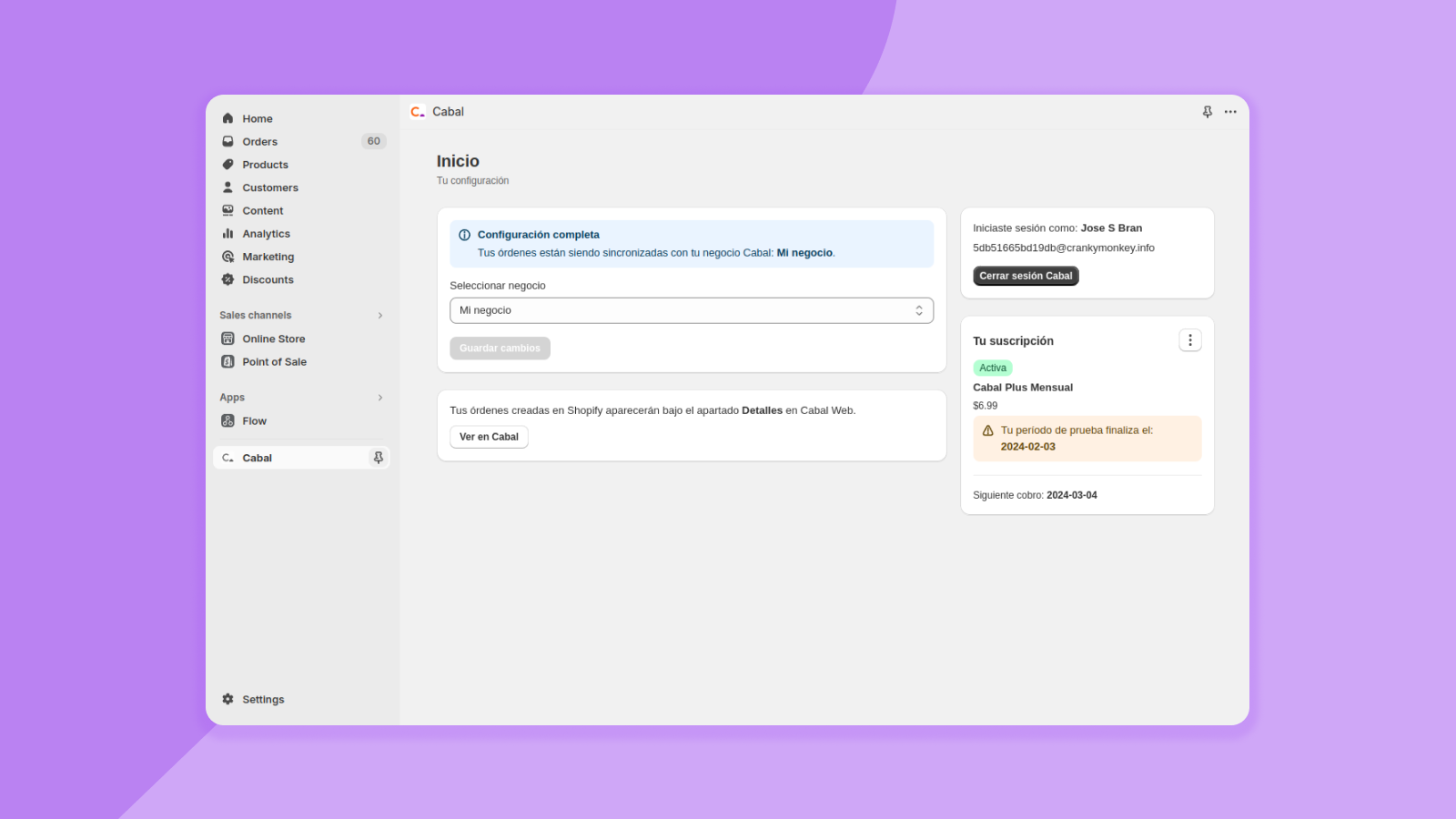Click the Tu configuración subtitle
Image resolution: width=1456 pixels, height=819 pixels.
[472, 181]
